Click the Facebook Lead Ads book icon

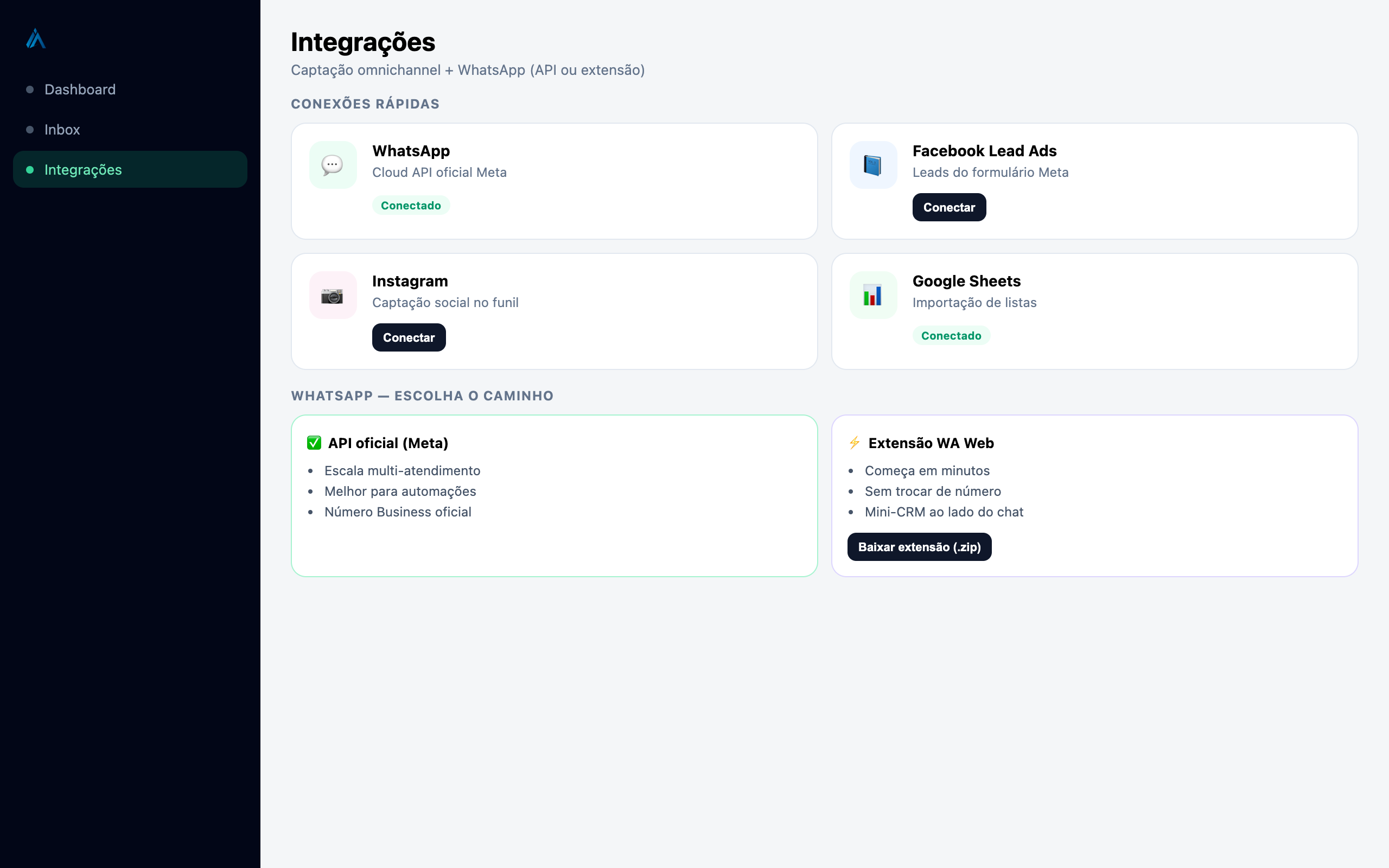pyautogui.click(x=872, y=165)
